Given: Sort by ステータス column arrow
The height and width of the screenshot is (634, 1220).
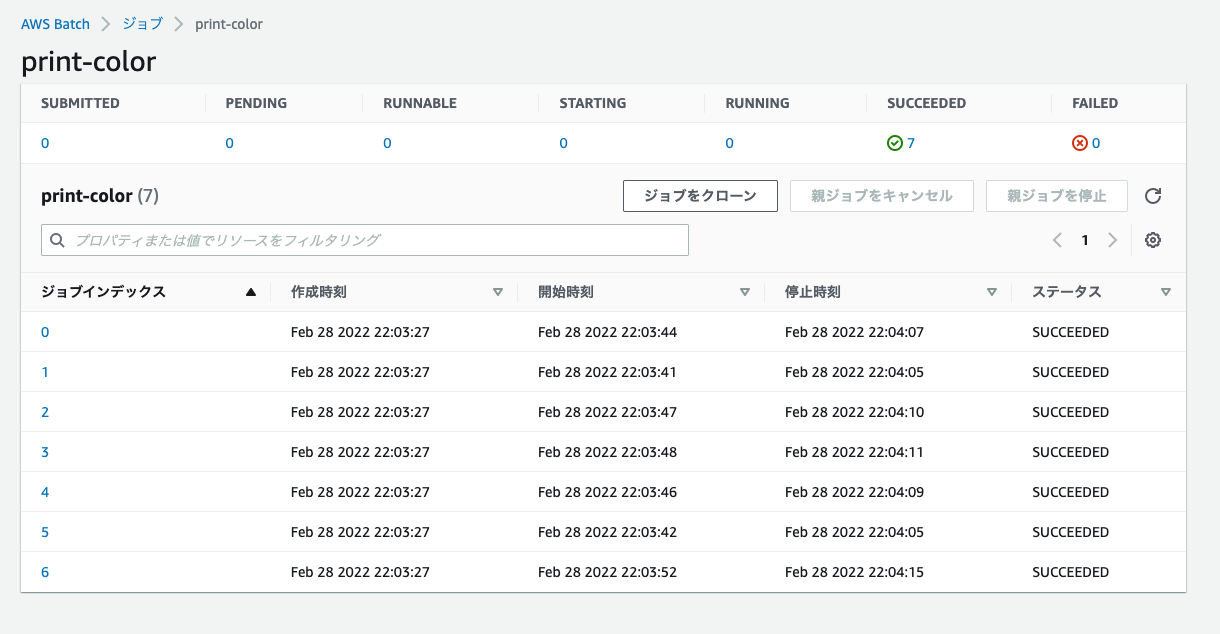Looking at the screenshot, I should pyautogui.click(x=1166, y=292).
